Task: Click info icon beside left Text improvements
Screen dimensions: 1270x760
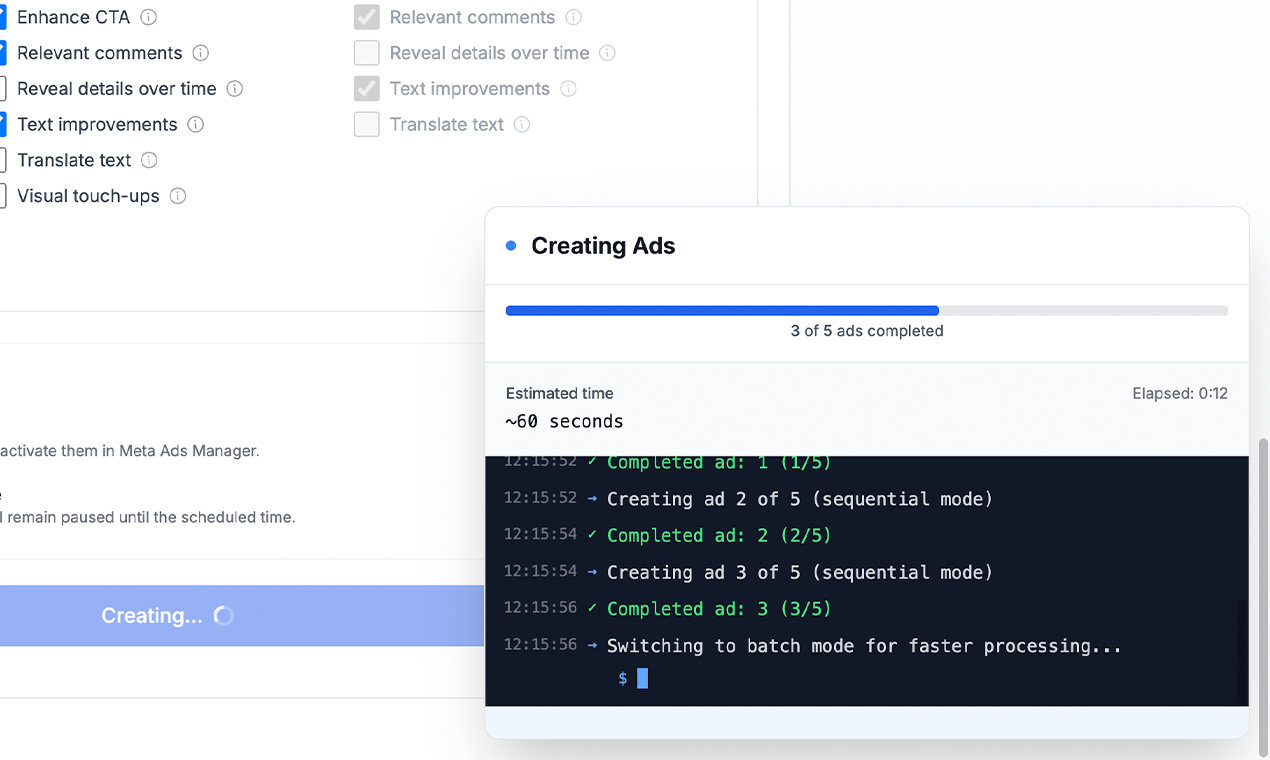Action: (196, 125)
